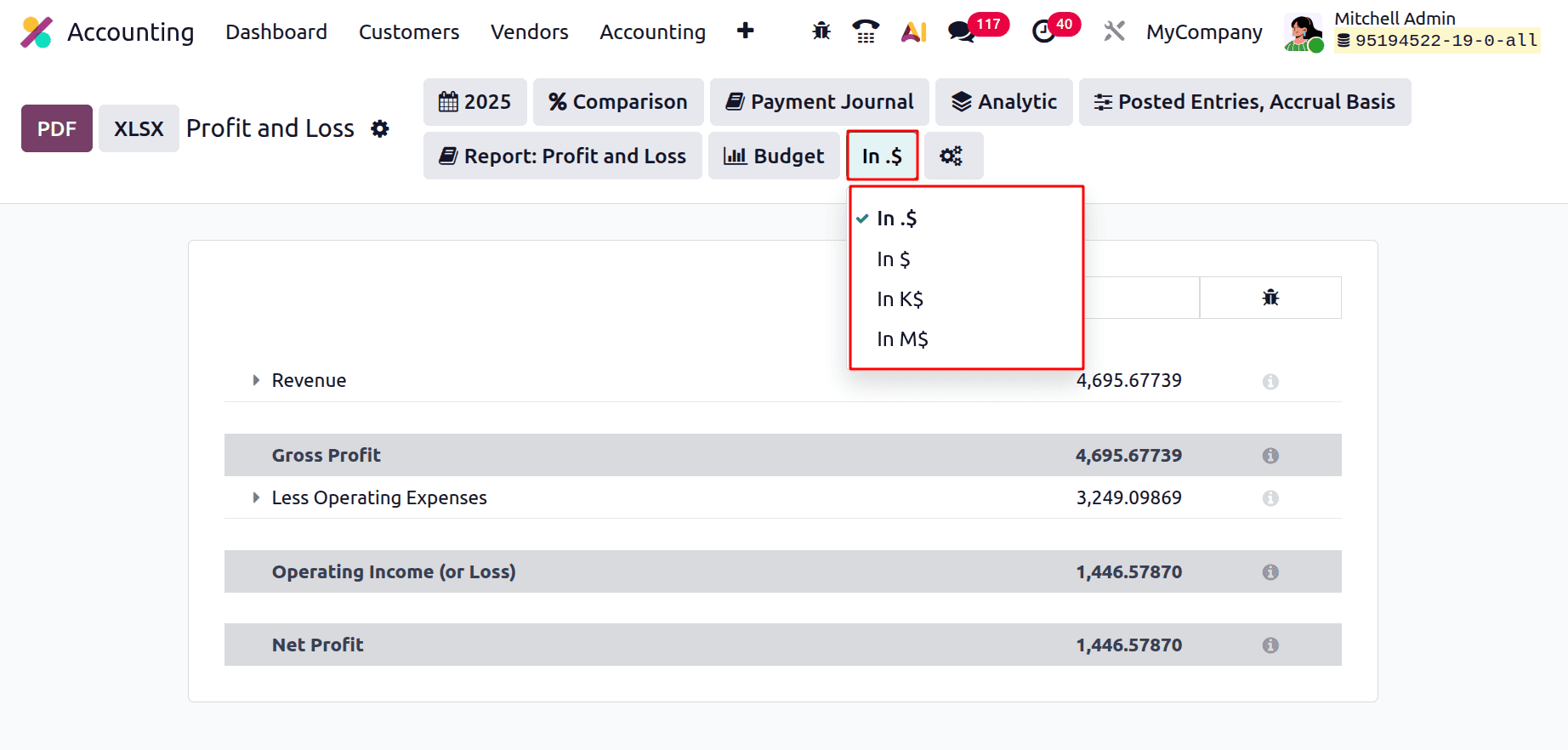This screenshot has width=1568, height=750.
Task: Click Gross Profit amount 4,695.67739
Action: 1129,455
